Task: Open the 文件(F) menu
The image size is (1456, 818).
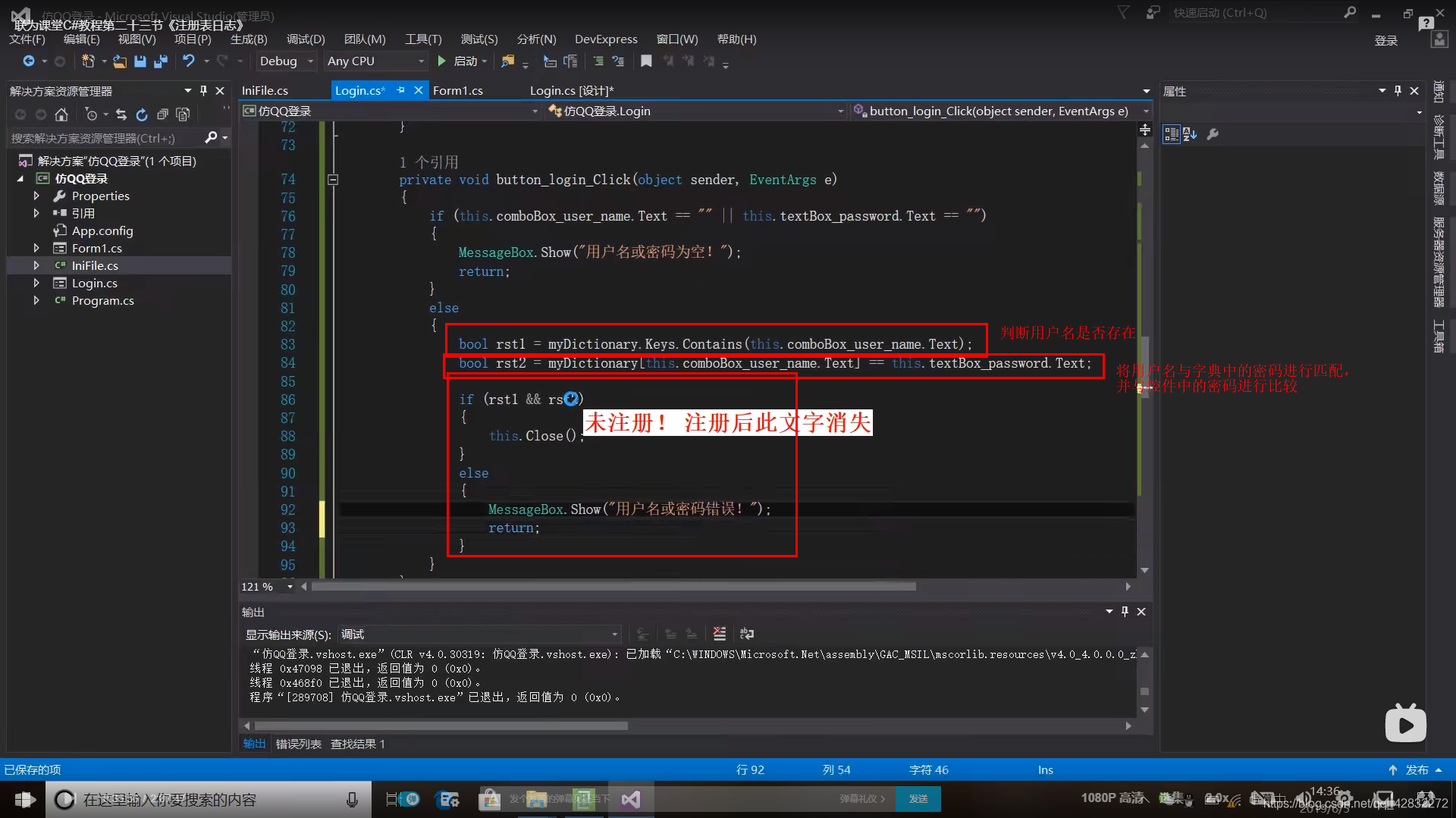Action: click(27, 39)
